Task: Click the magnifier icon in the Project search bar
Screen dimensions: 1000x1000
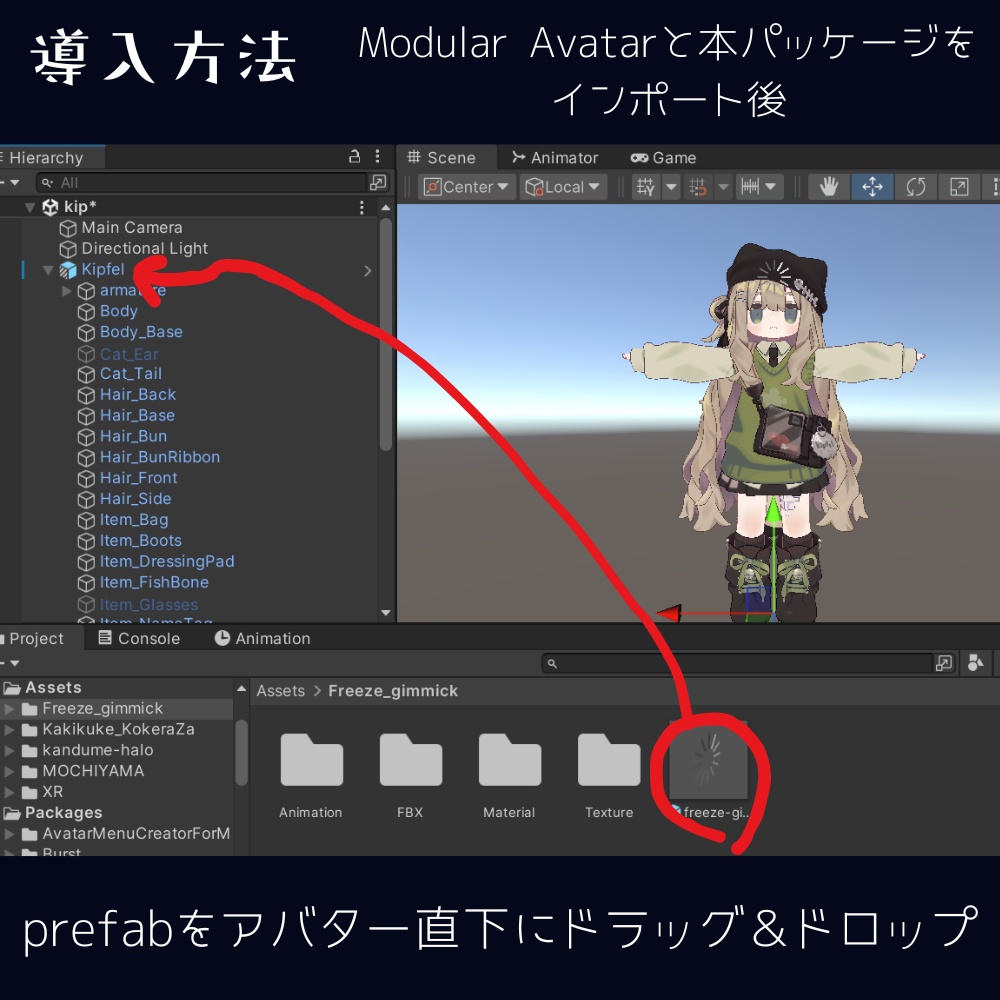Action: click(553, 662)
